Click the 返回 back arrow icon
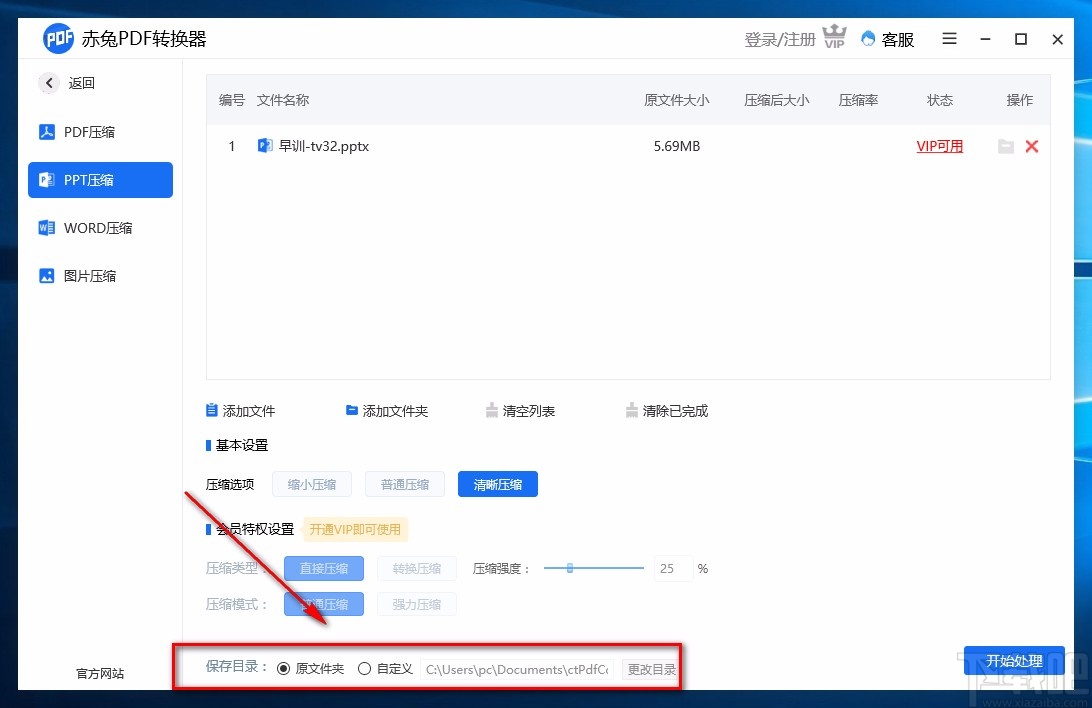This screenshot has width=1092, height=708. point(48,83)
